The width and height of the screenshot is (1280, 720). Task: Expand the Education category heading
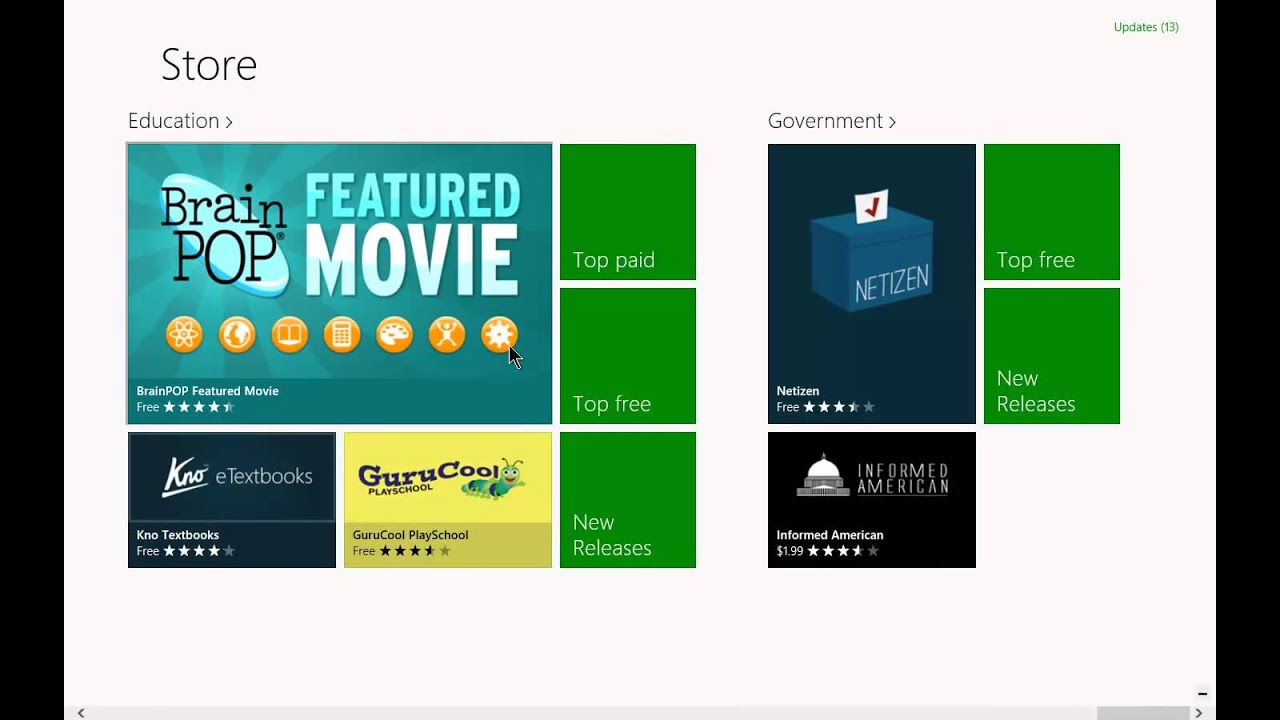point(180,121)
